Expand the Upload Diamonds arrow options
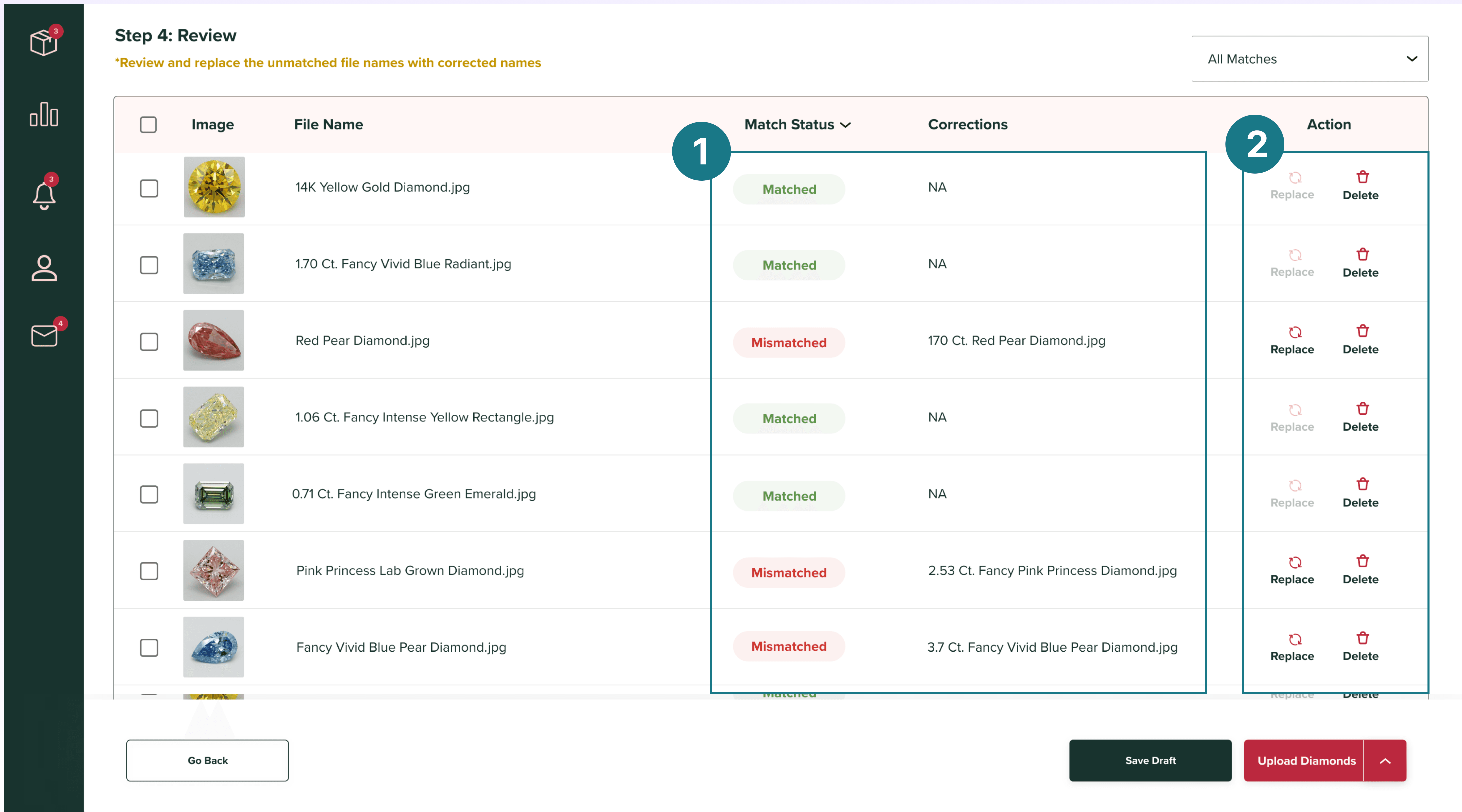 [1385, 761]
